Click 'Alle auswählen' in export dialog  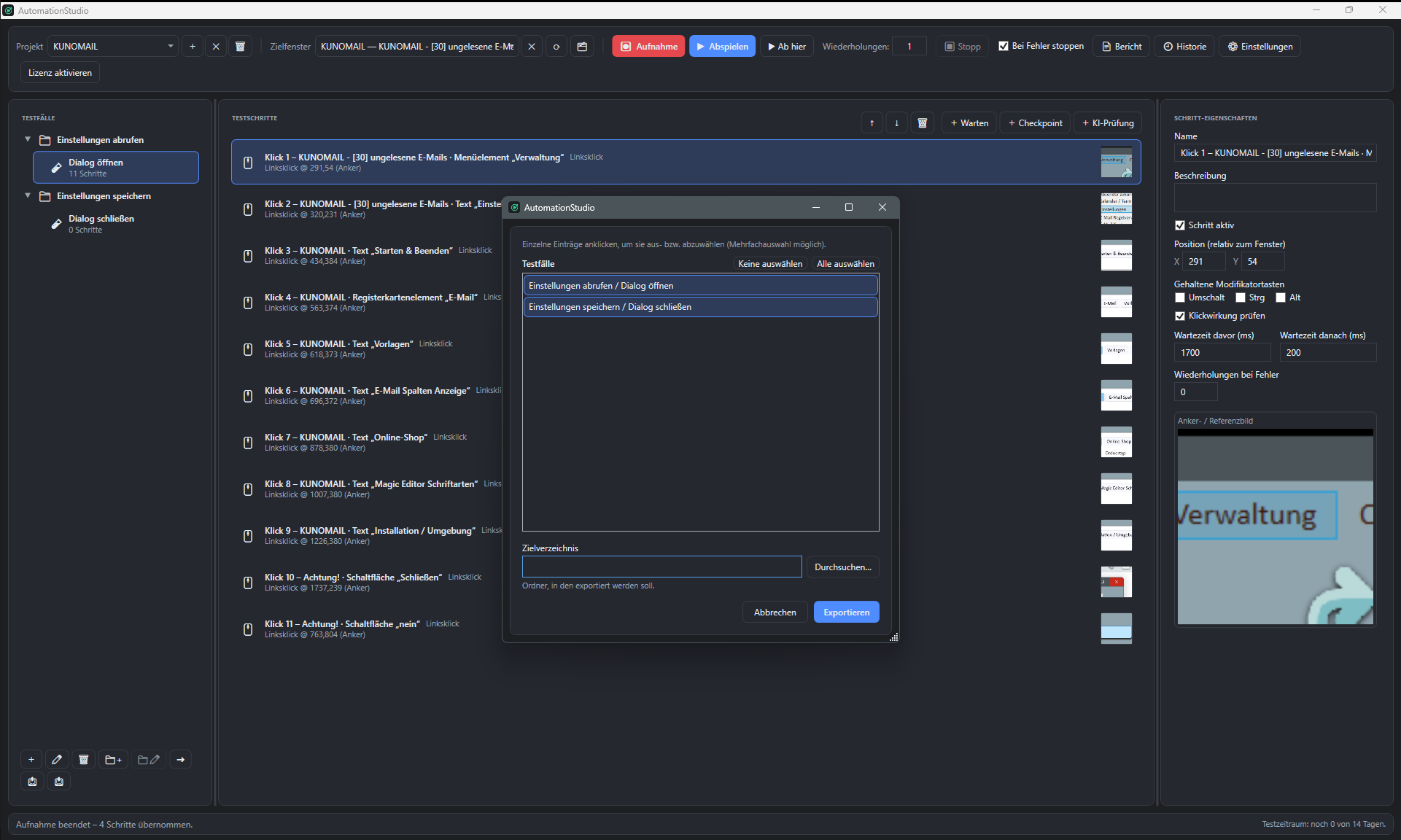845,264
